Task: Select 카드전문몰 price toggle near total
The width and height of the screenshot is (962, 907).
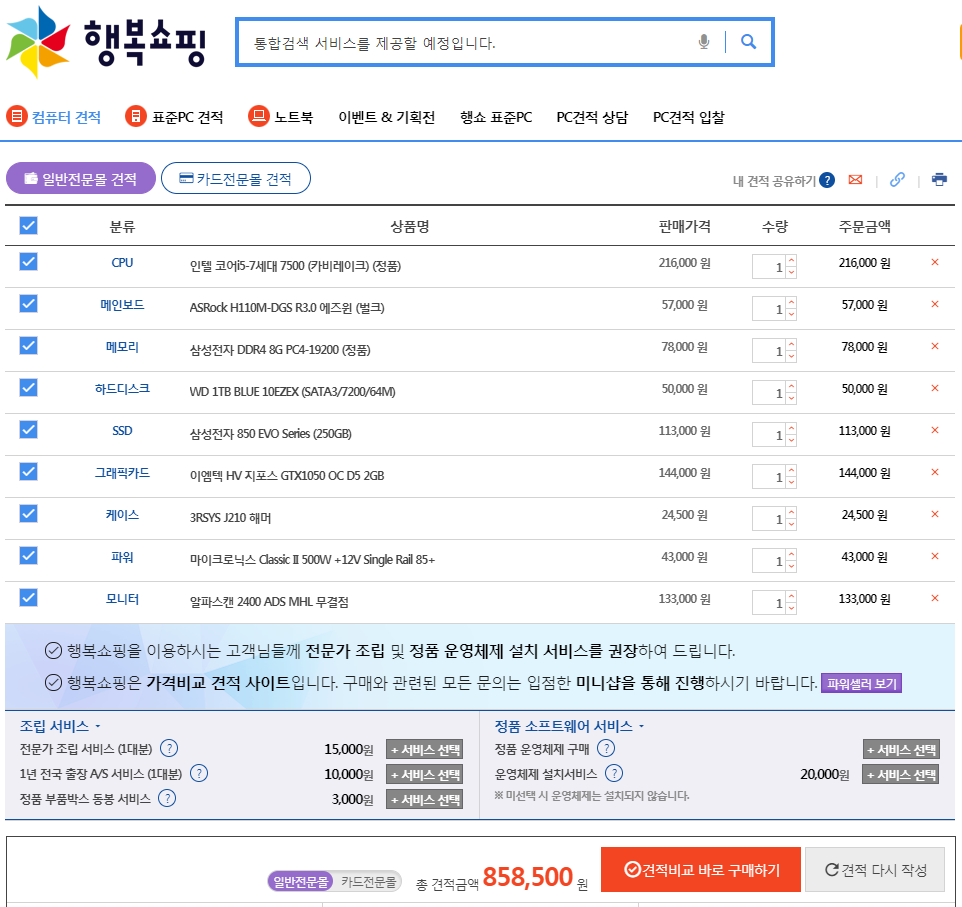Action: click(x=368, y=882)
